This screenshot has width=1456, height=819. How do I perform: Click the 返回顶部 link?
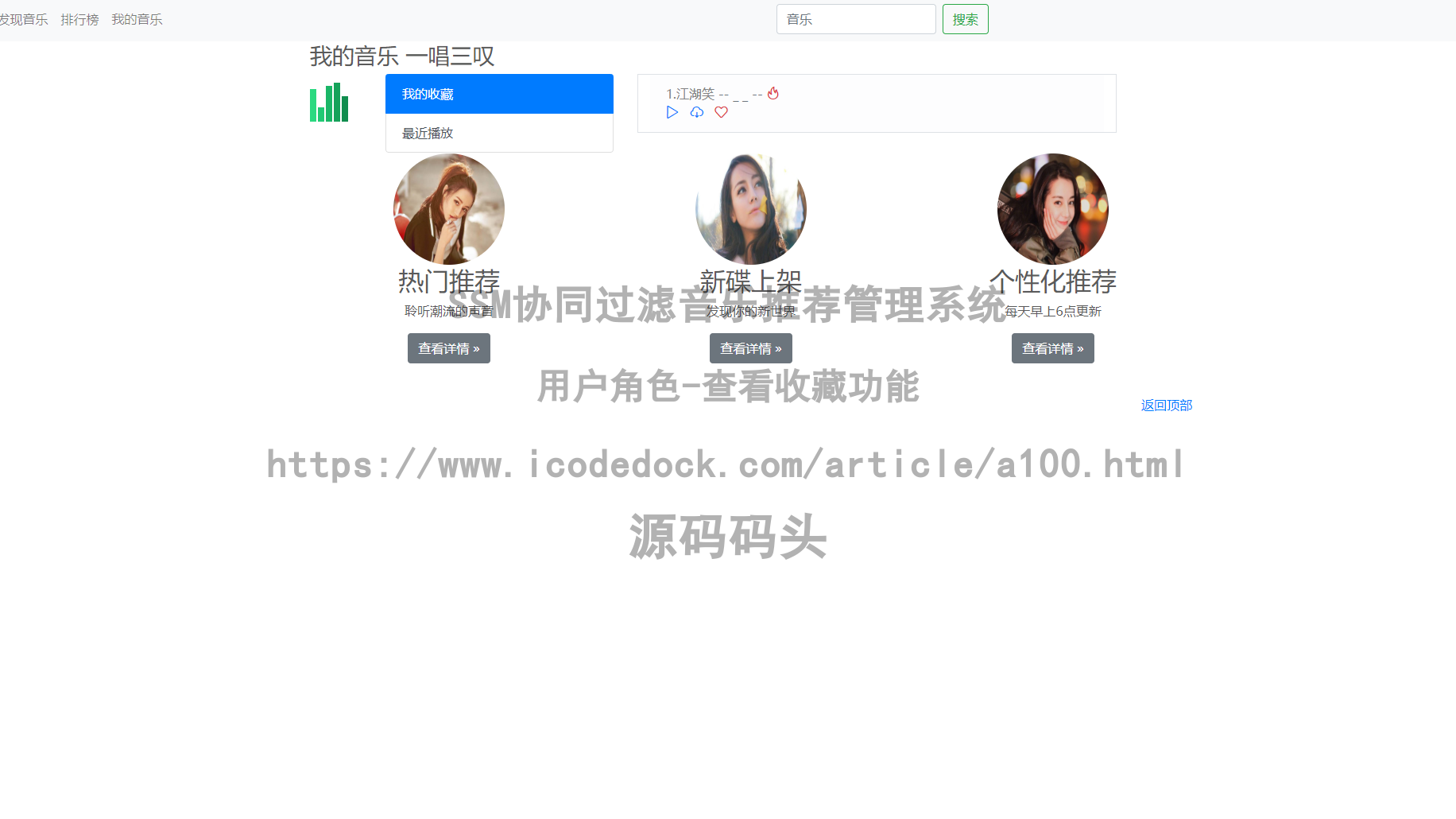(x=1166, y=406)
